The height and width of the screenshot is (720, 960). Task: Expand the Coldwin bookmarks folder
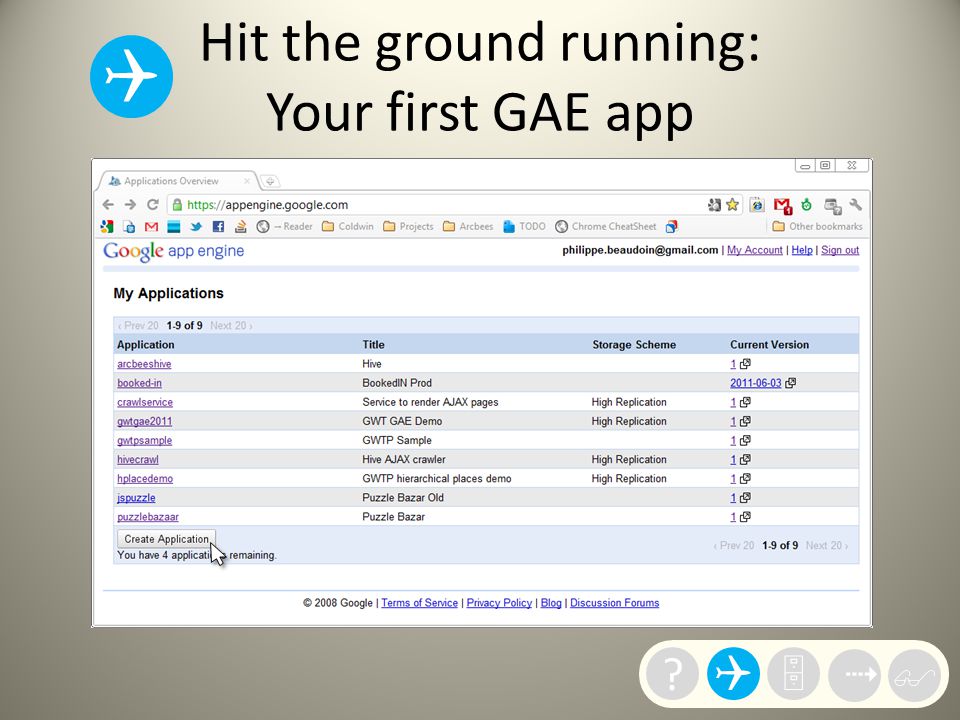click(x=348, y=227)
